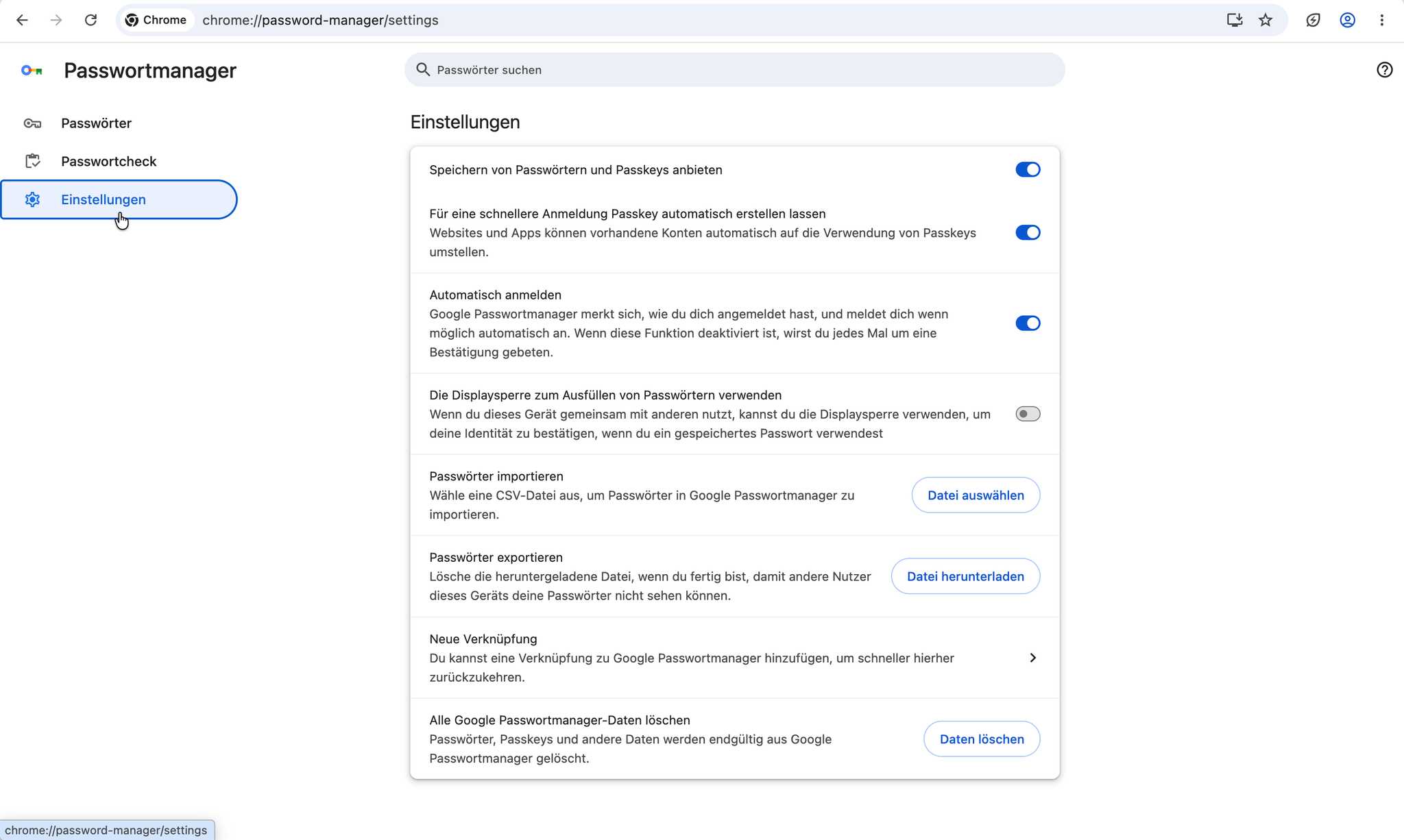Turn off automatic passkey creation toggle
Image resolution: width=1404 pixels, height=840 pixels.
click(x=1028, y=232)
